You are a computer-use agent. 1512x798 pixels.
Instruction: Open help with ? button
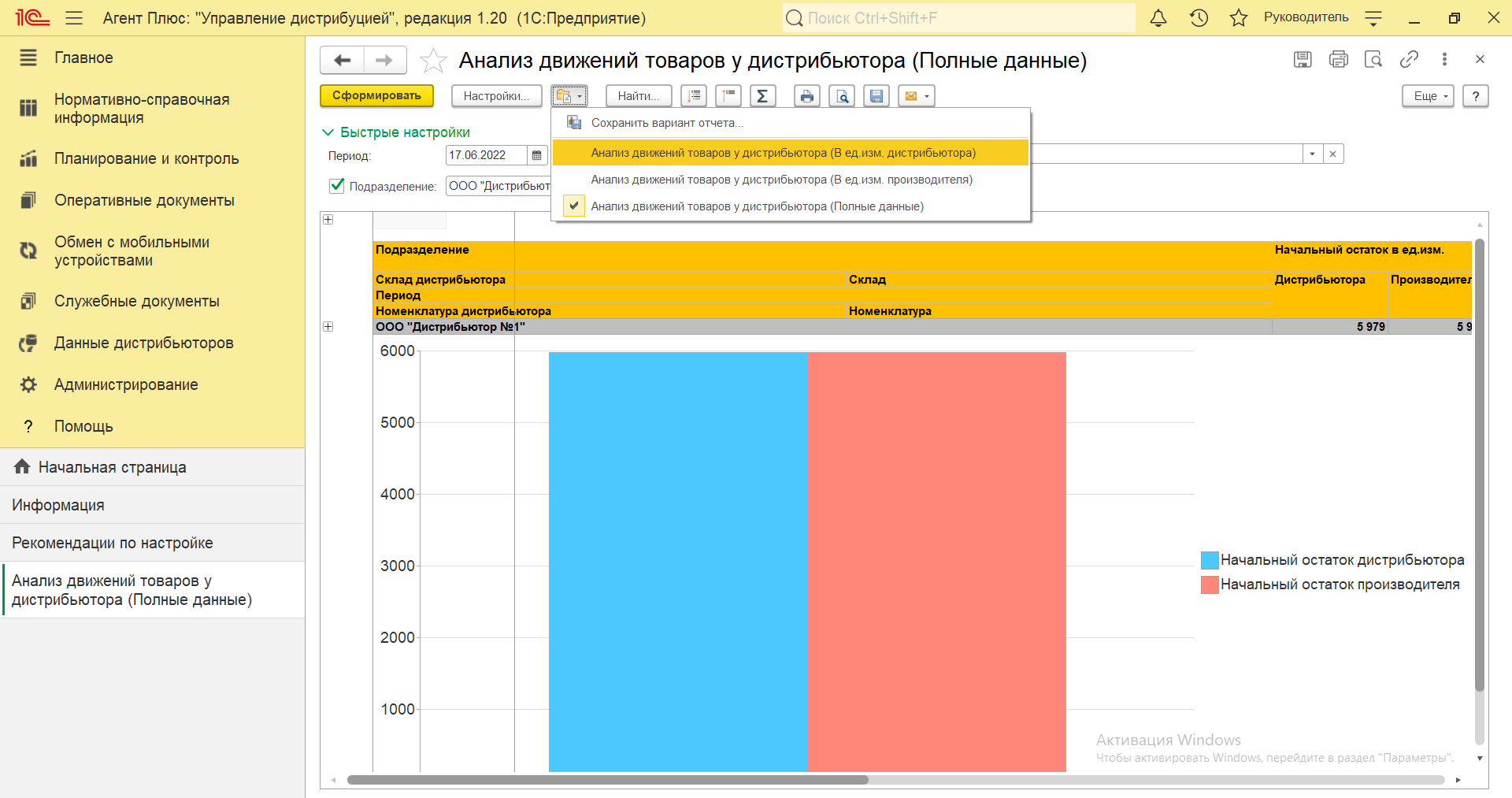pos(1475,96)
